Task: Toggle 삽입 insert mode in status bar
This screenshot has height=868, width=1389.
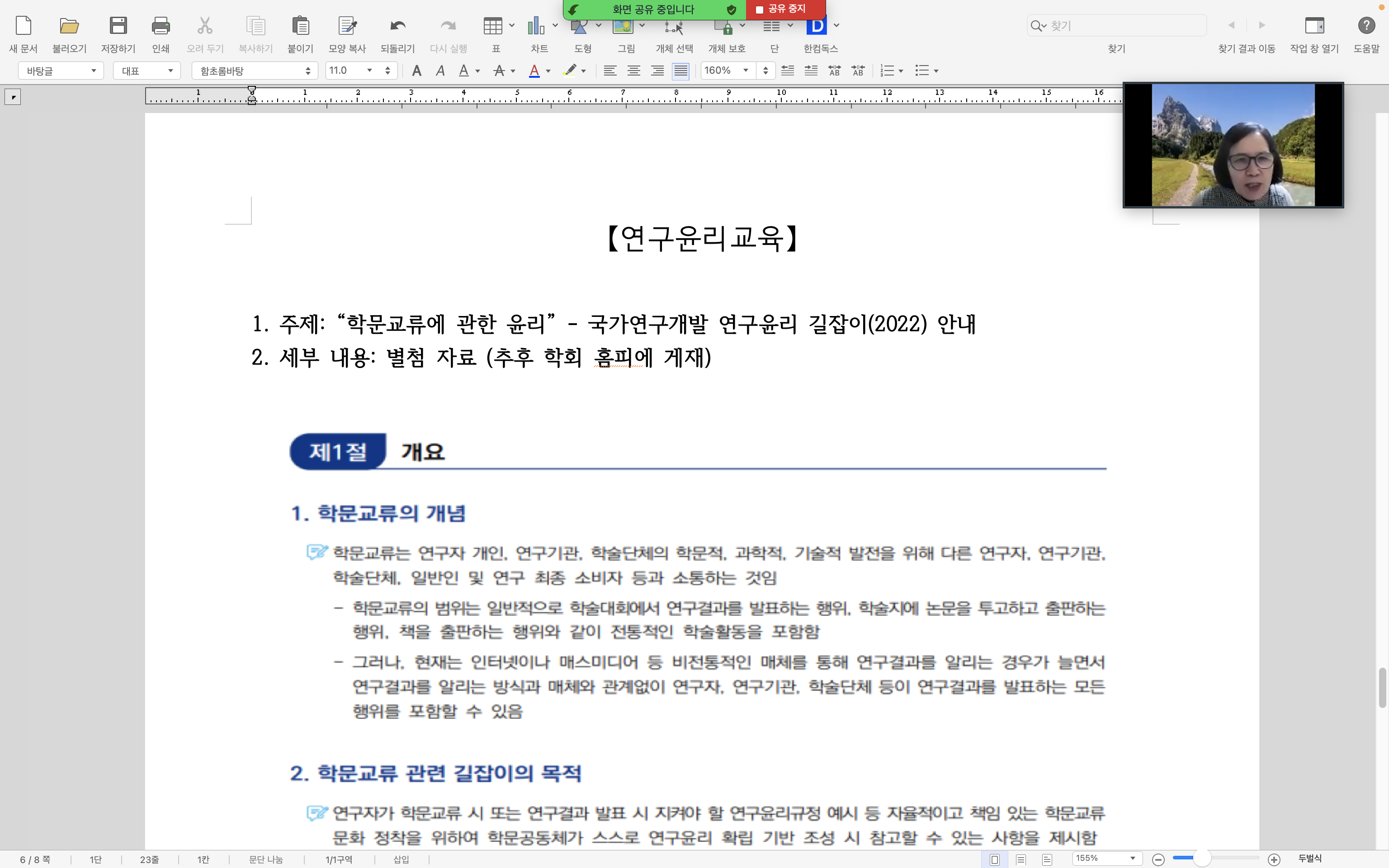Action: 401,859
